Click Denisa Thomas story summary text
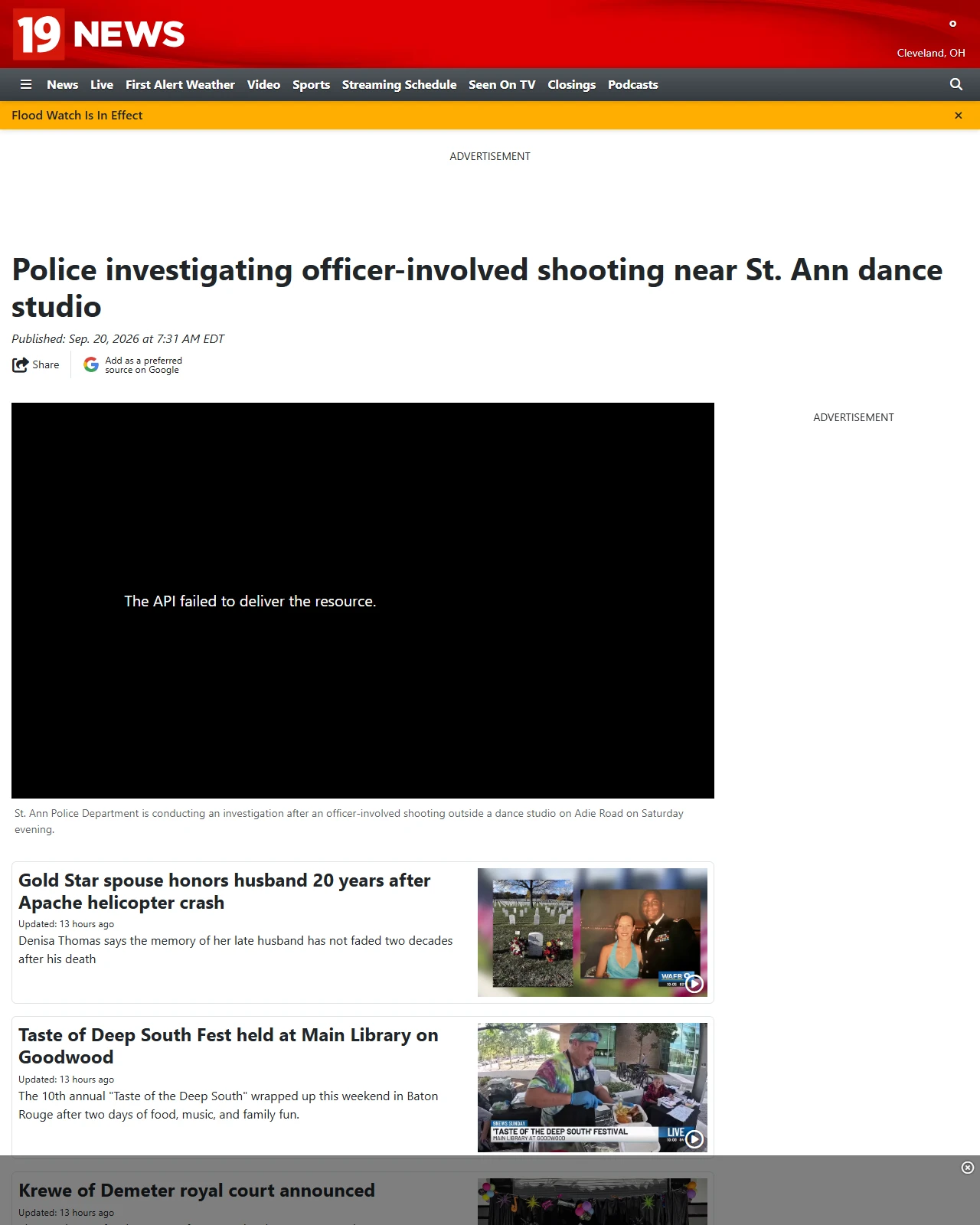Screen dimensions: 980x1225 [236, 950]
